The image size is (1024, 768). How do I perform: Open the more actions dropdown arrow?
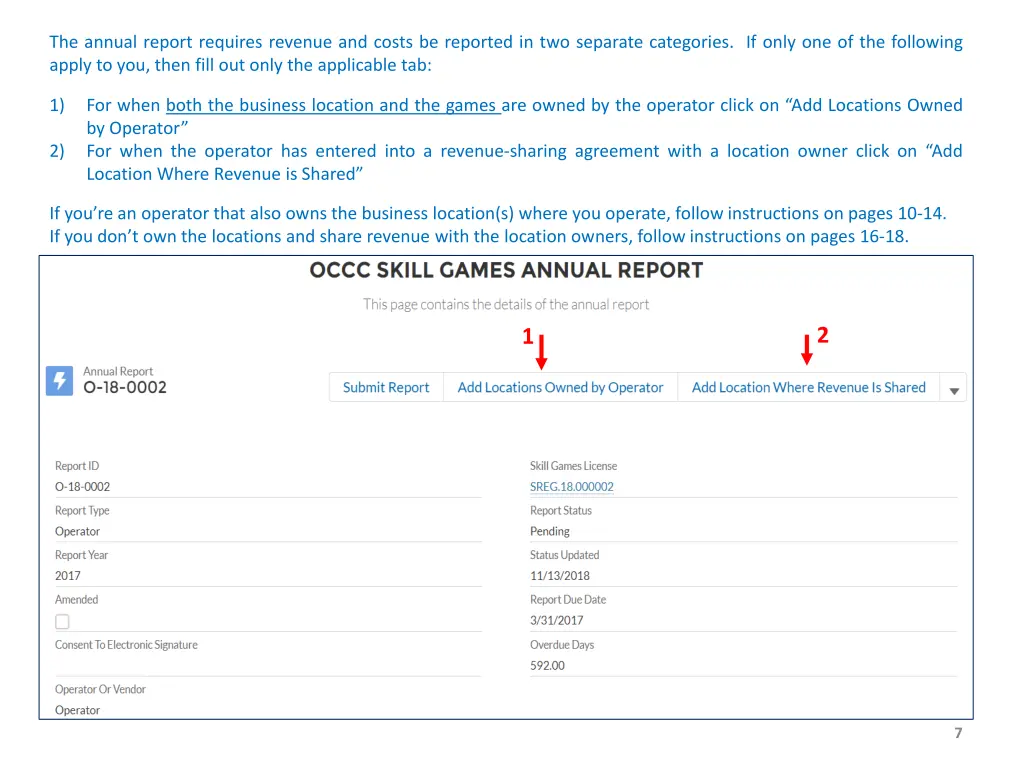(953, 390)
